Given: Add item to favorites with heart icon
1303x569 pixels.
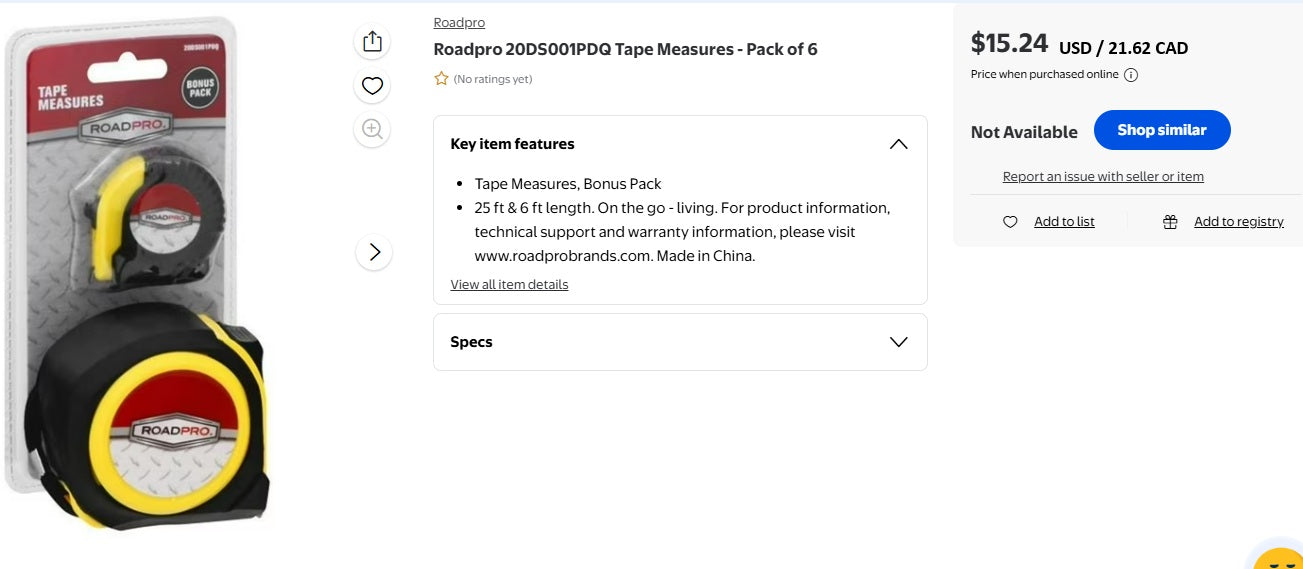Looking at the screenshot, I should (372, 86).
